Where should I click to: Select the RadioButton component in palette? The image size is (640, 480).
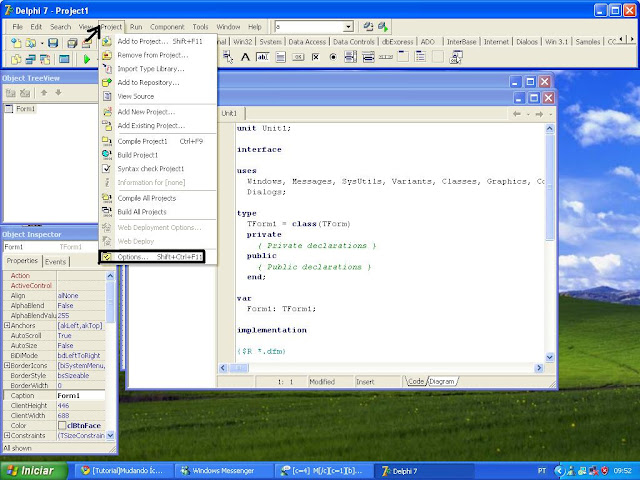click(333, 57)
